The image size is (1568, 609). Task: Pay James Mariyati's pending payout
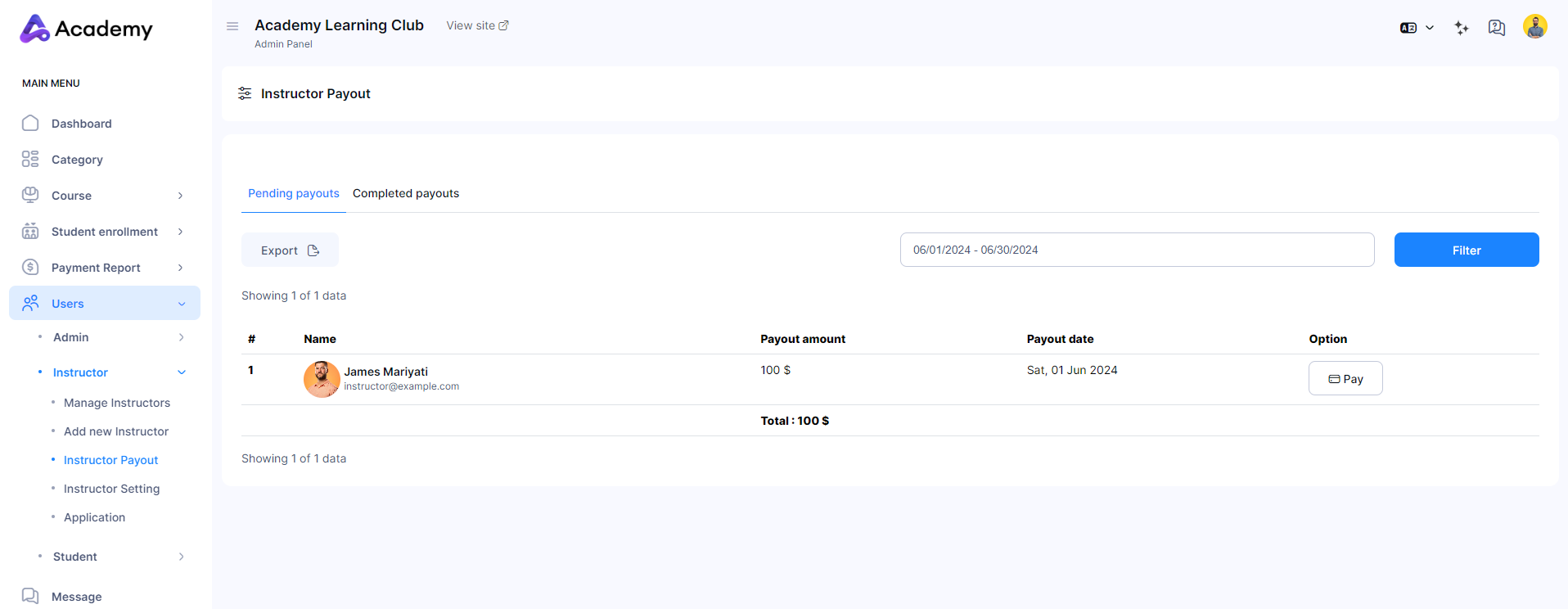coord(1345,379)
